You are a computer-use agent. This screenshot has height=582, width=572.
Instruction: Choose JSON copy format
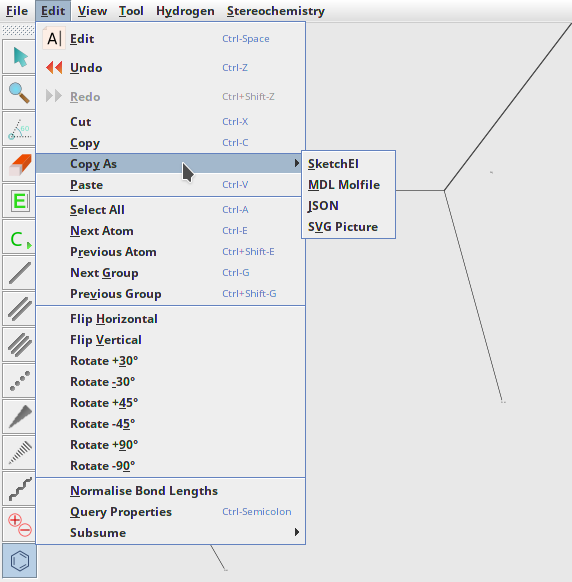[349, 206]
